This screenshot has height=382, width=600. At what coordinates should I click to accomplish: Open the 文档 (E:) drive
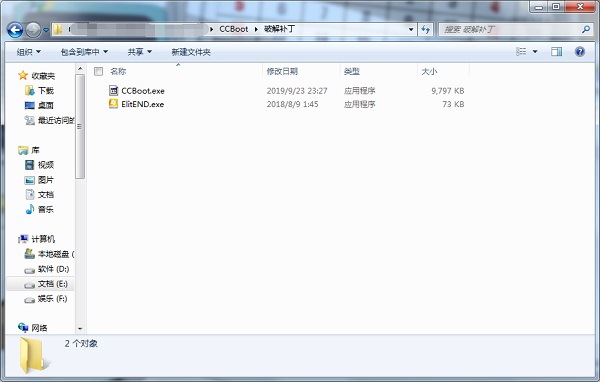[x=53, y=284]
